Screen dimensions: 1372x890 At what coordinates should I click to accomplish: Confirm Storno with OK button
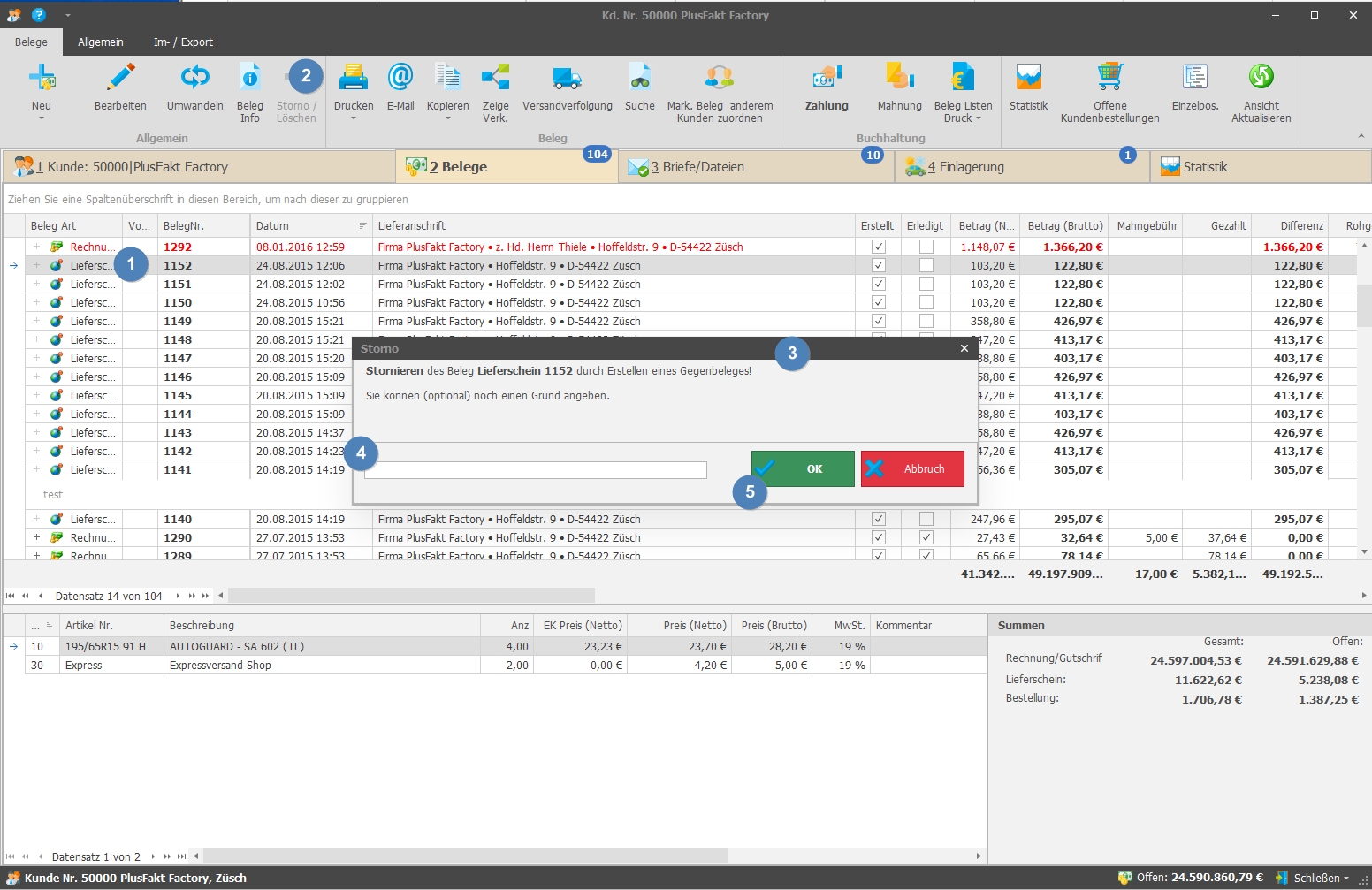tap(803, 468)
